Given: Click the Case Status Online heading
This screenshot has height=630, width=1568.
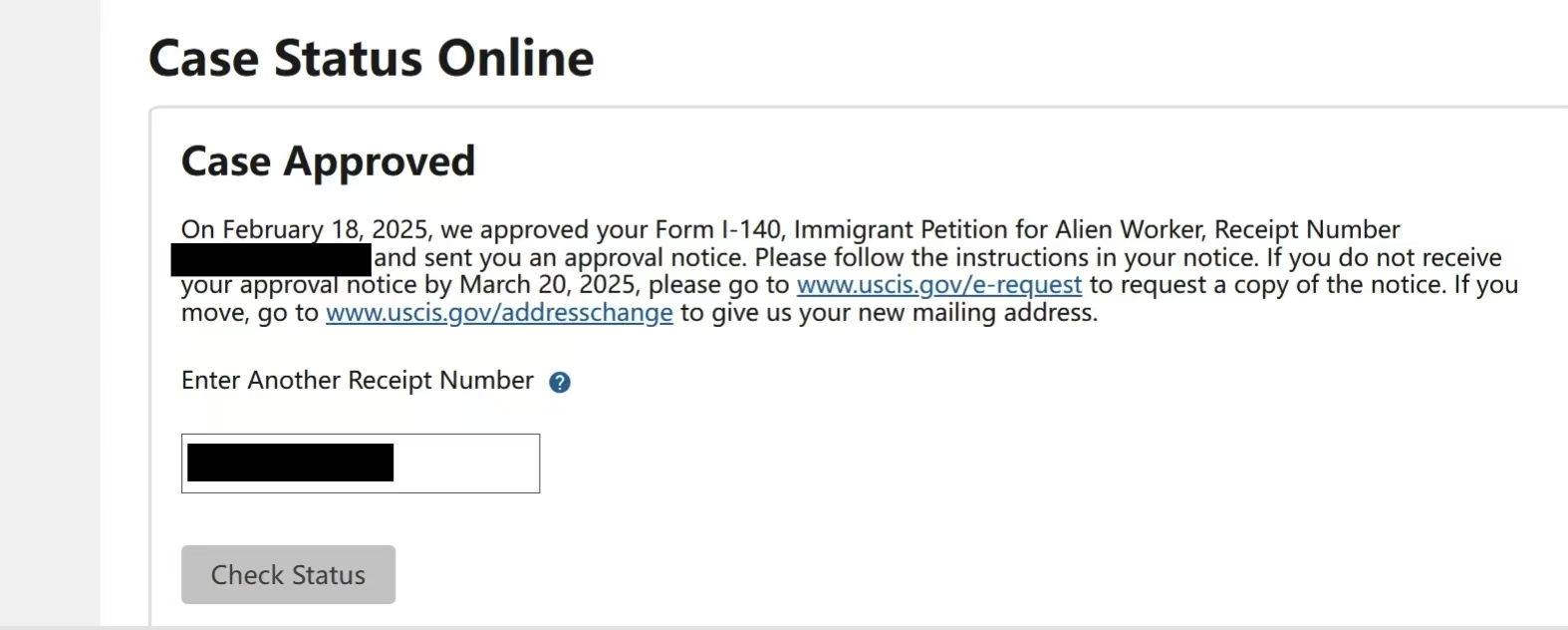Looking at the screenshot, I should [371, 58].
